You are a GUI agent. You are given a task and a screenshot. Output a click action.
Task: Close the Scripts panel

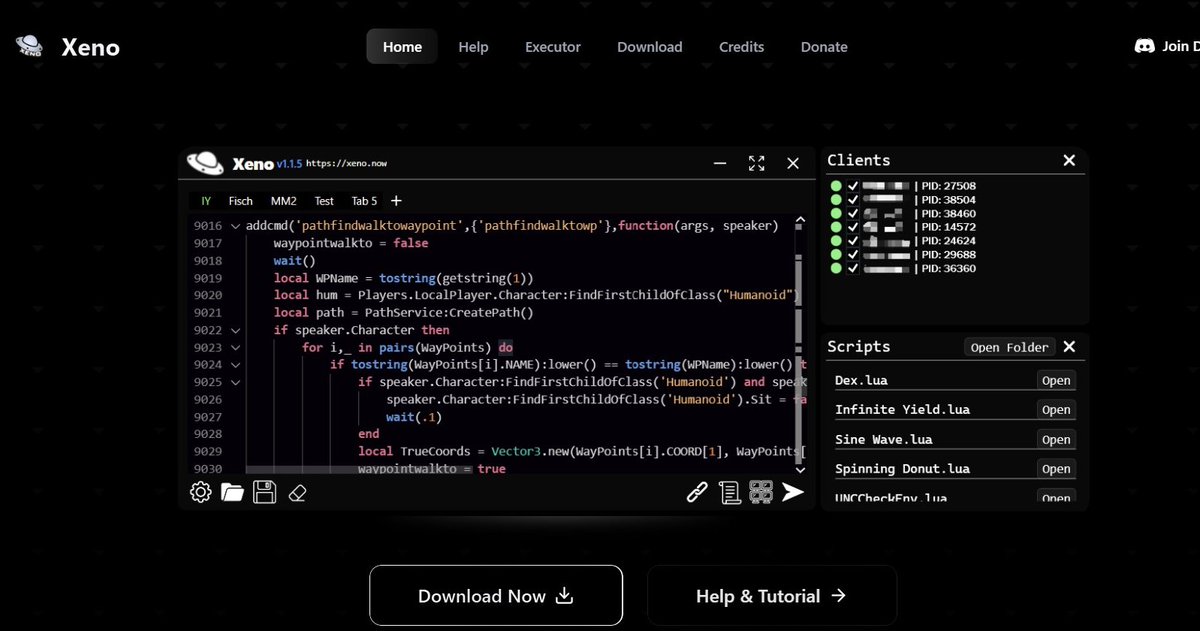(1069, 347)
